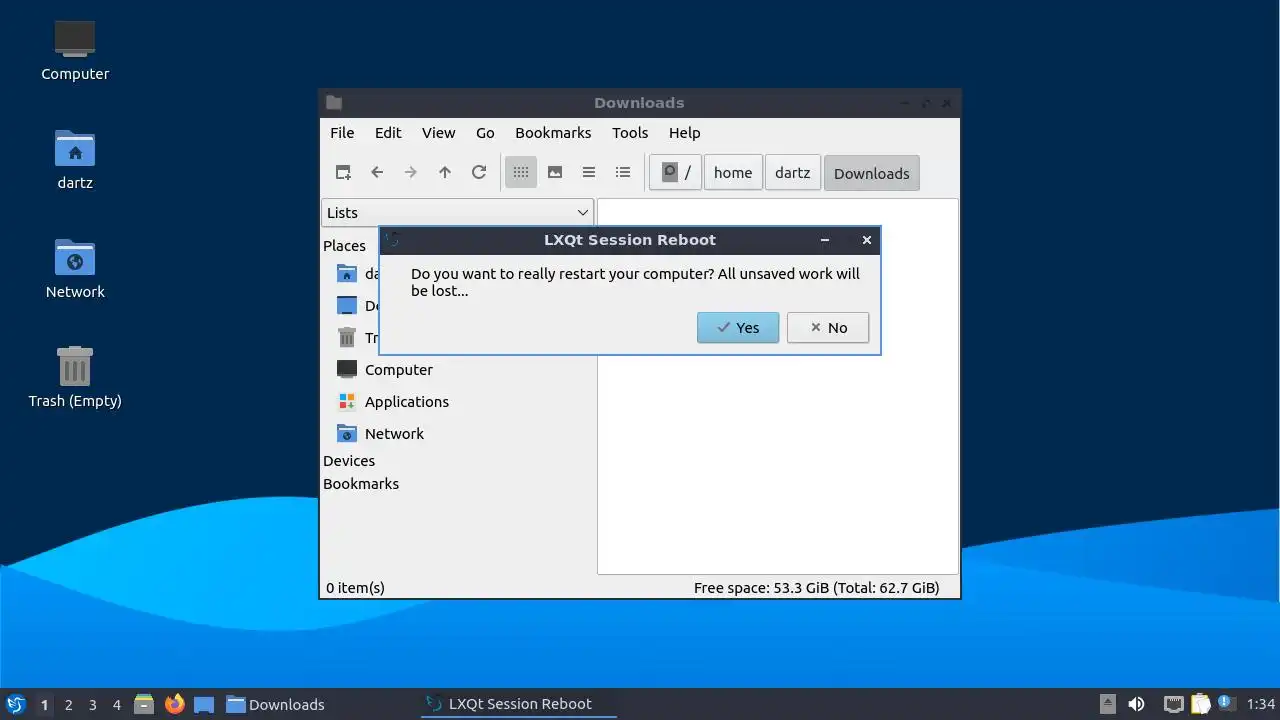Screen dimensions: 1280x720
Task: Open the Edit menu
Action: tap(388, 133)
